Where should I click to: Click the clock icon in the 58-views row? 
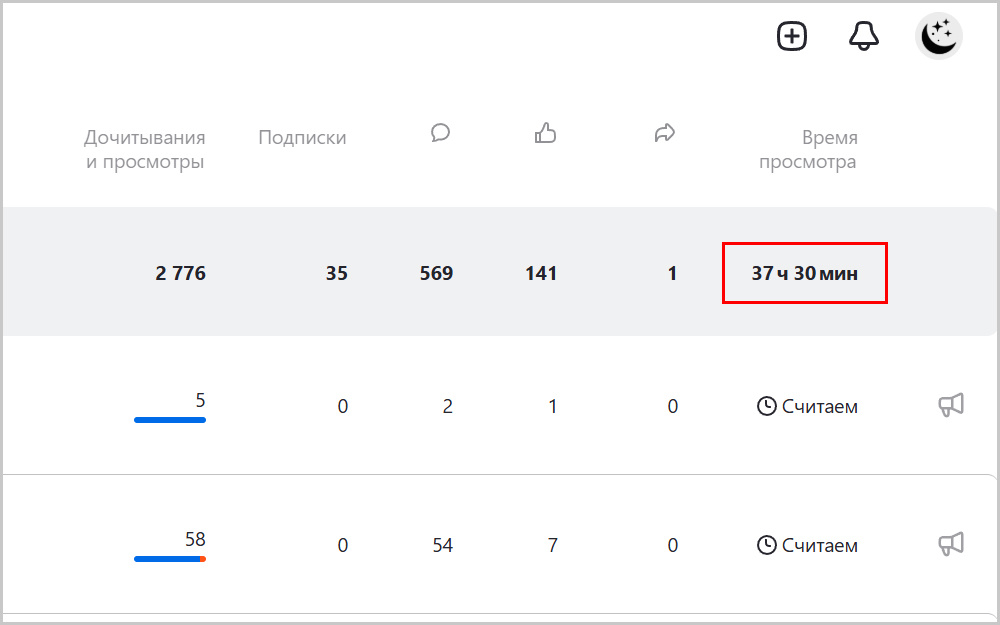pyautogui.click(x=767, y=546)
